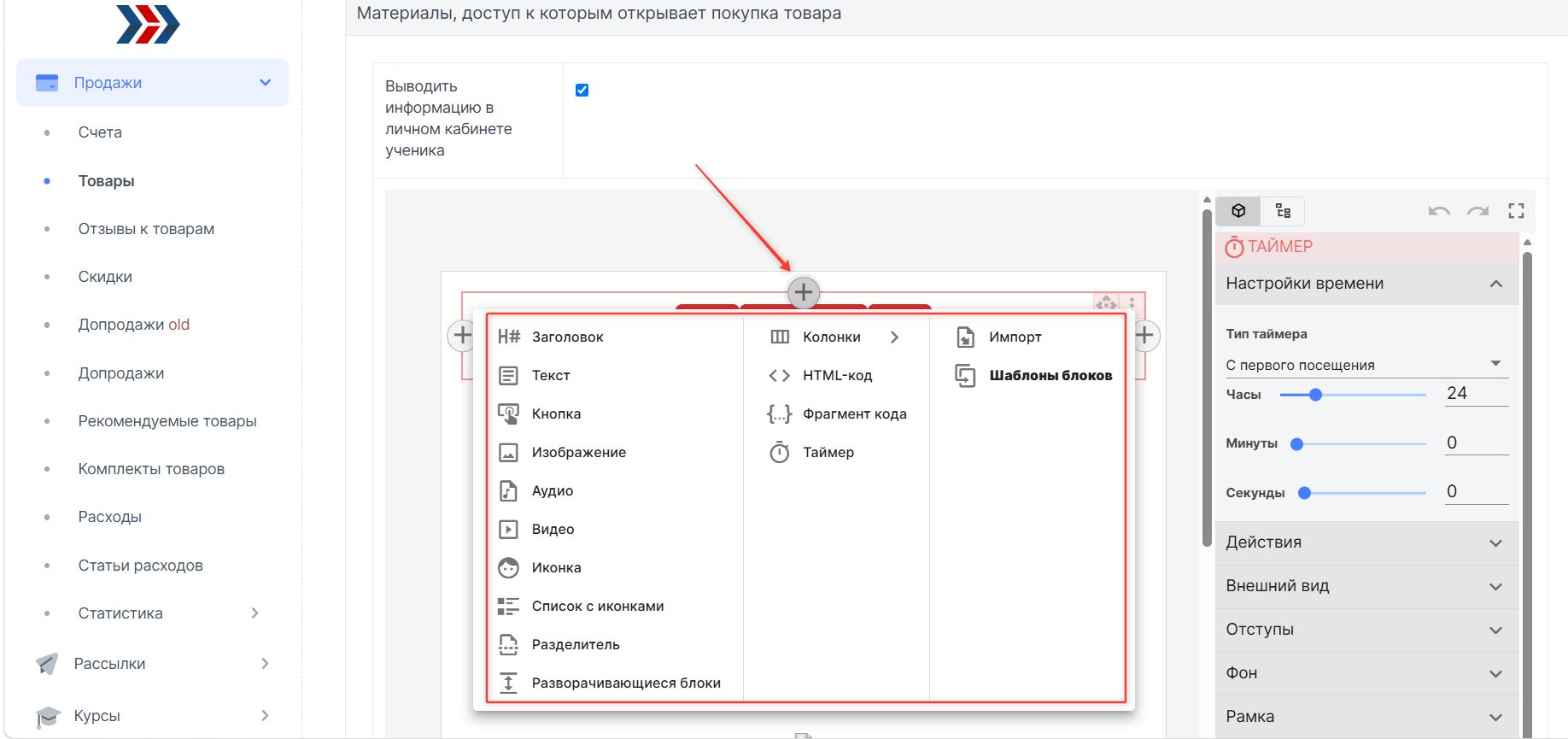
Task: Click the right plus add-block button
Action: tap(1144, 335)
